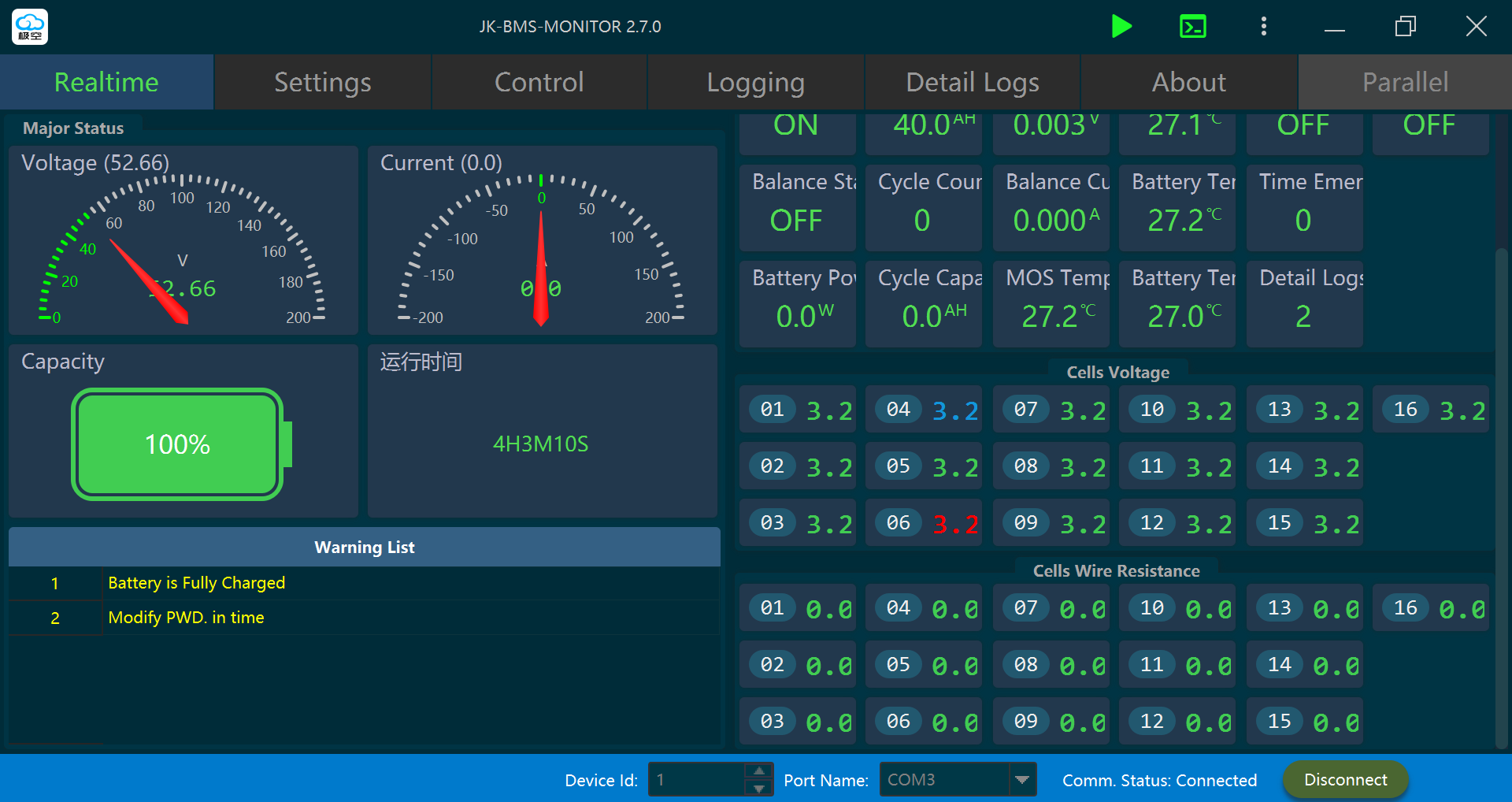This screenshot has height=802, width=1512.
Task: Click the ON status indicator tile
Action: 797,128
